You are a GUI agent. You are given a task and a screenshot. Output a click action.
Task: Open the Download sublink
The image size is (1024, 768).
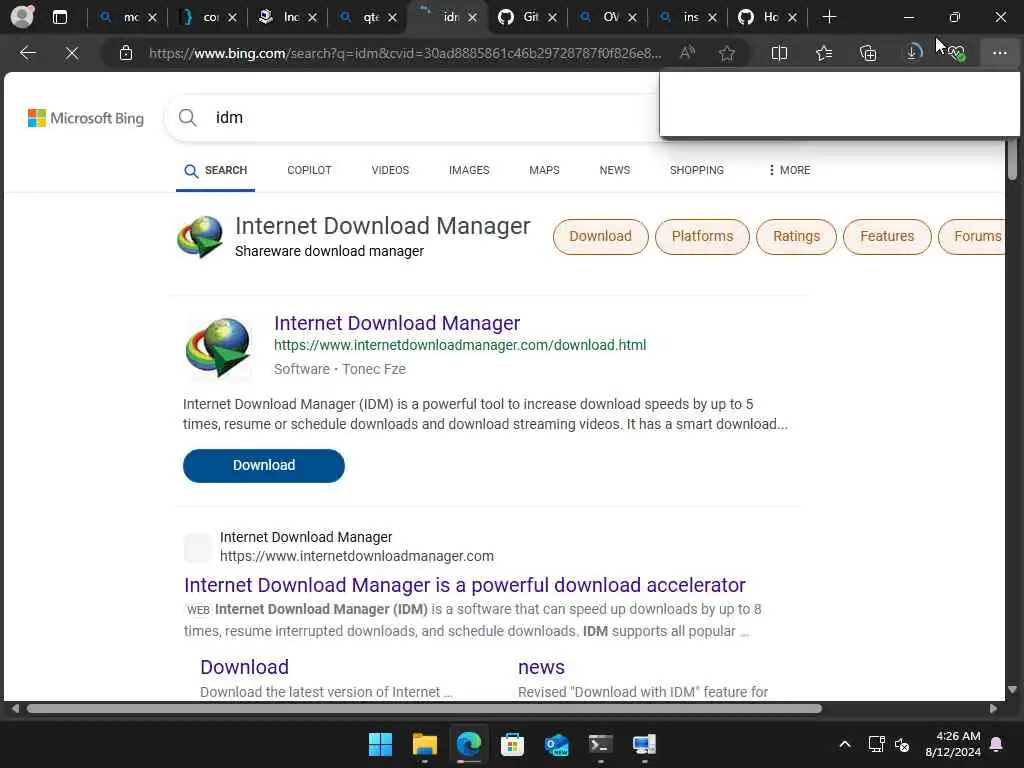[x=244, y=667]
